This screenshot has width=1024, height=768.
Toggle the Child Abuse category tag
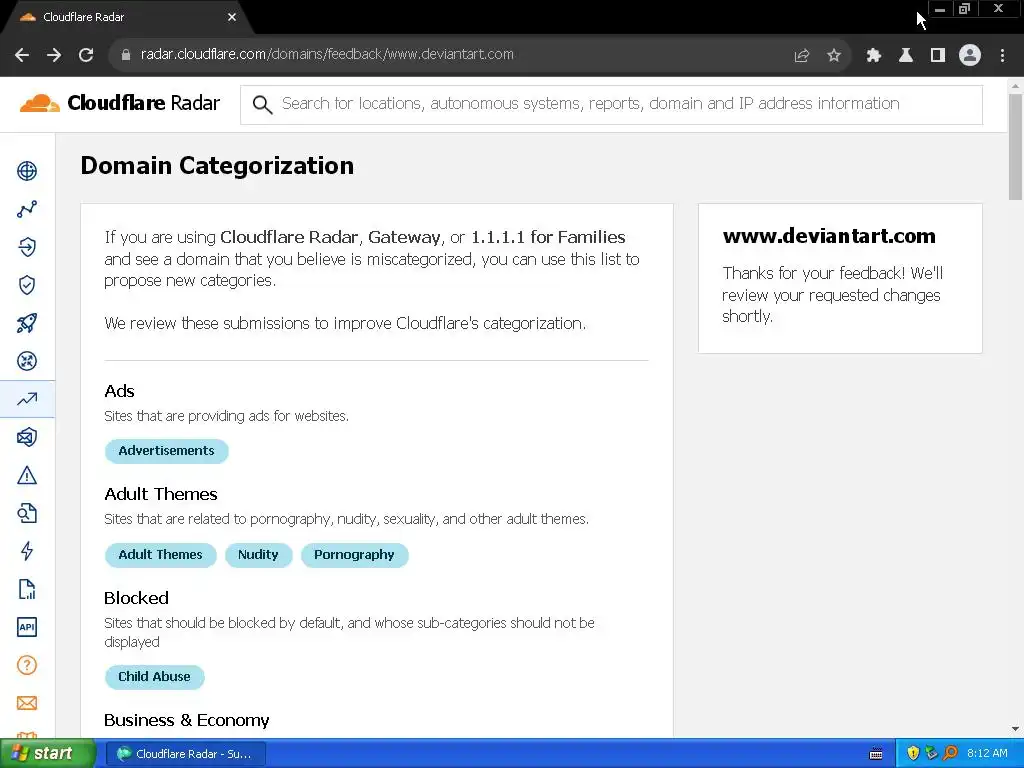tap(154, 677)
